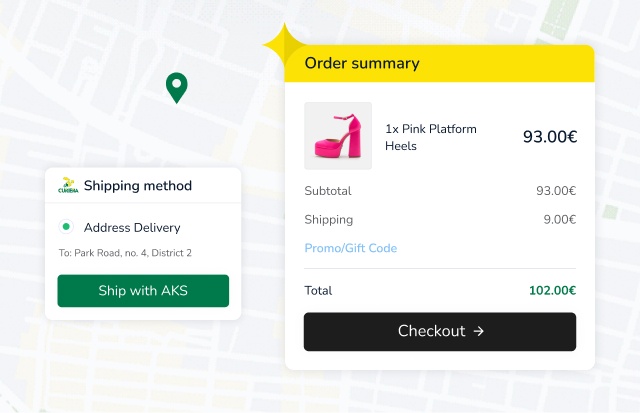The image size is (640, 413).
Task: Click the Shipping row label in summary
Action: (x=328, y=219)
